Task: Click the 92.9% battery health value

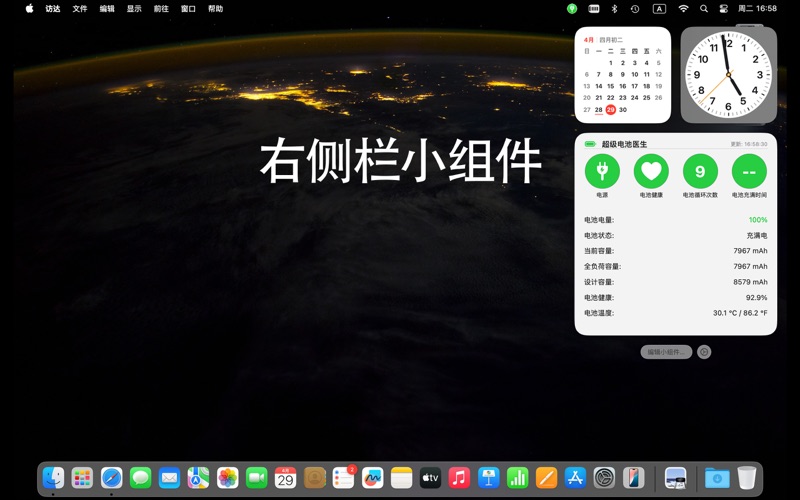Action: pyautogui.click(x=757, y=297)
